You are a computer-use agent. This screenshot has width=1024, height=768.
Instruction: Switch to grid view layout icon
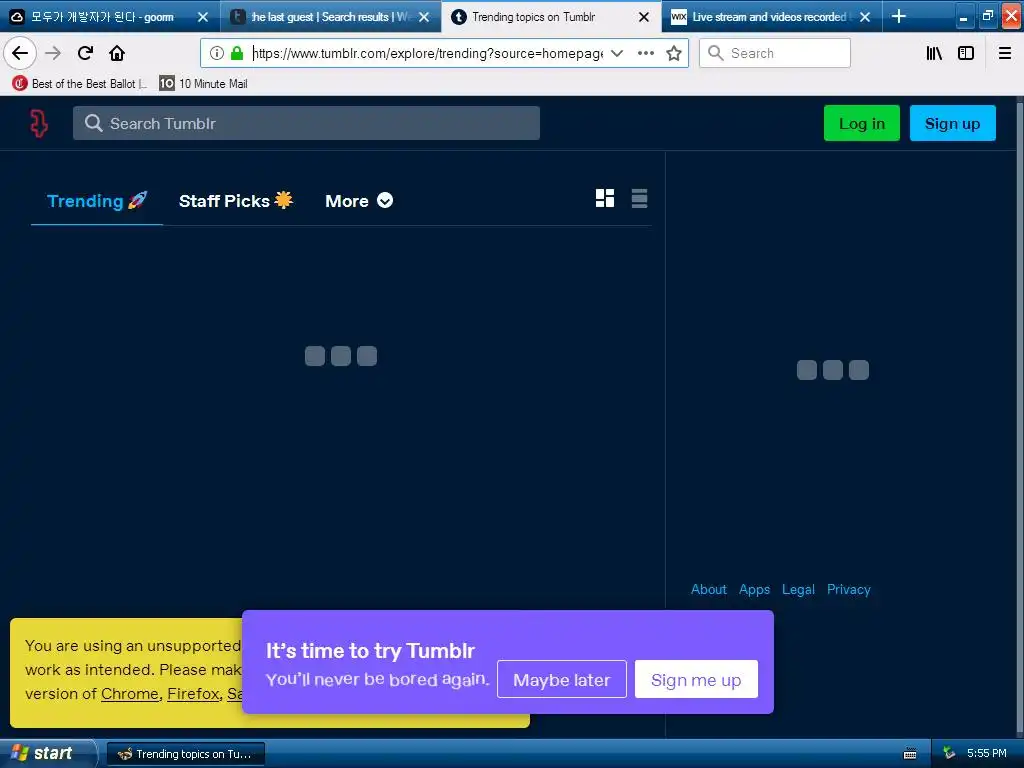(x=605, y=199)
